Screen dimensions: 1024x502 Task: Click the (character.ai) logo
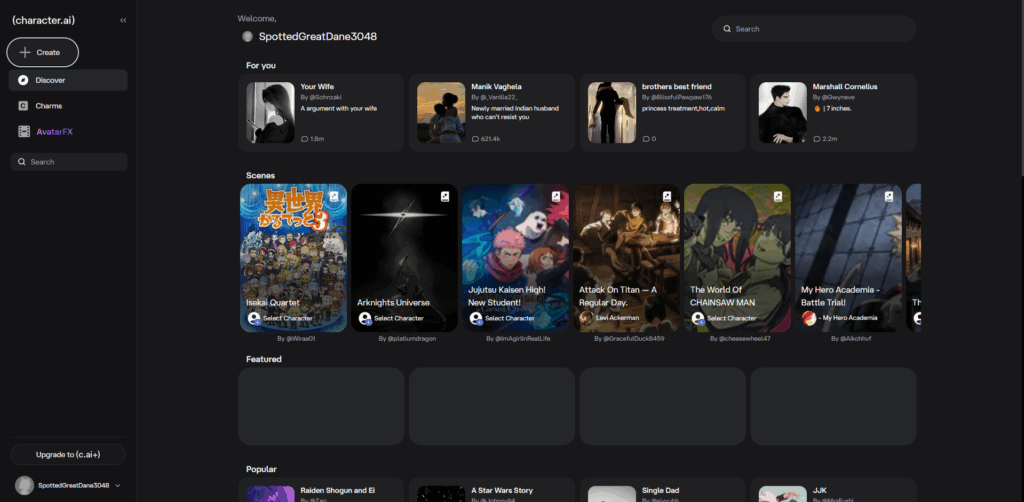coord(43,20)
